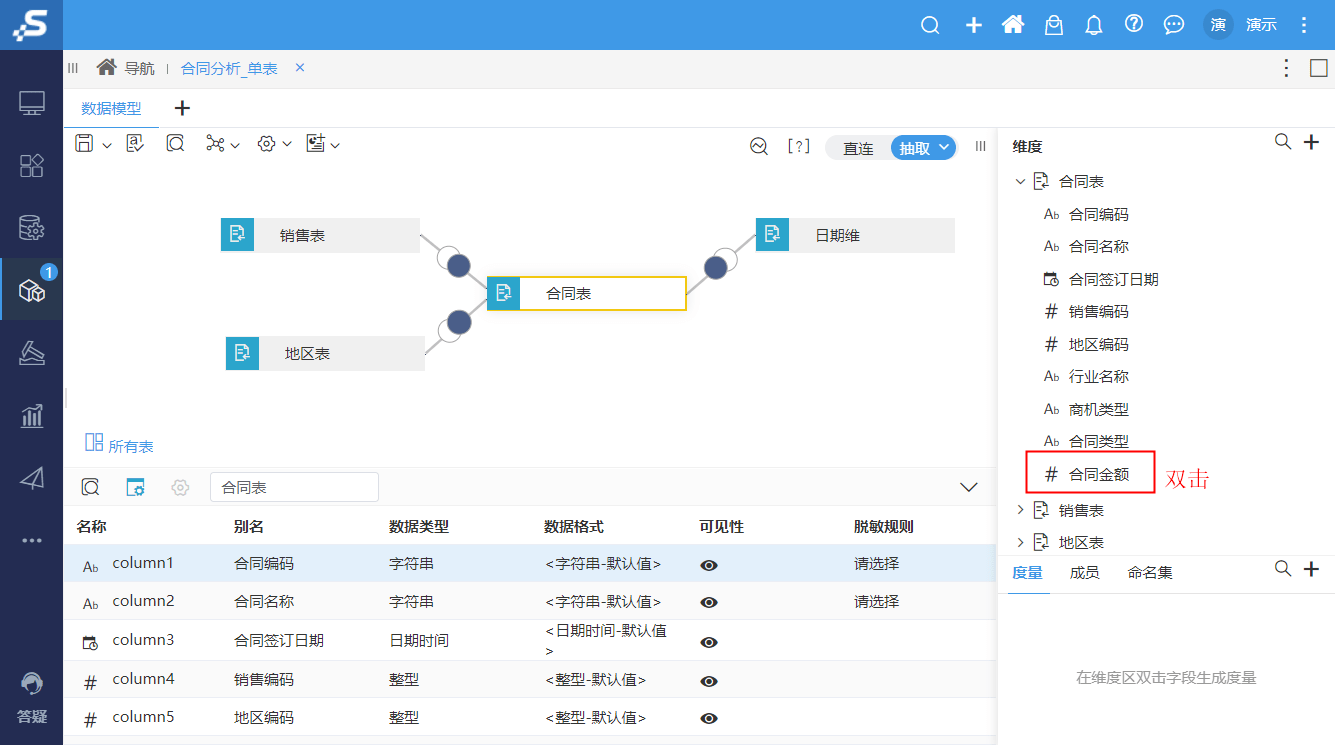This screenshot has width=1335, height=745.
Task: Toggle visibility of the 合同编码 field
Action: click(x=708, y=565)
